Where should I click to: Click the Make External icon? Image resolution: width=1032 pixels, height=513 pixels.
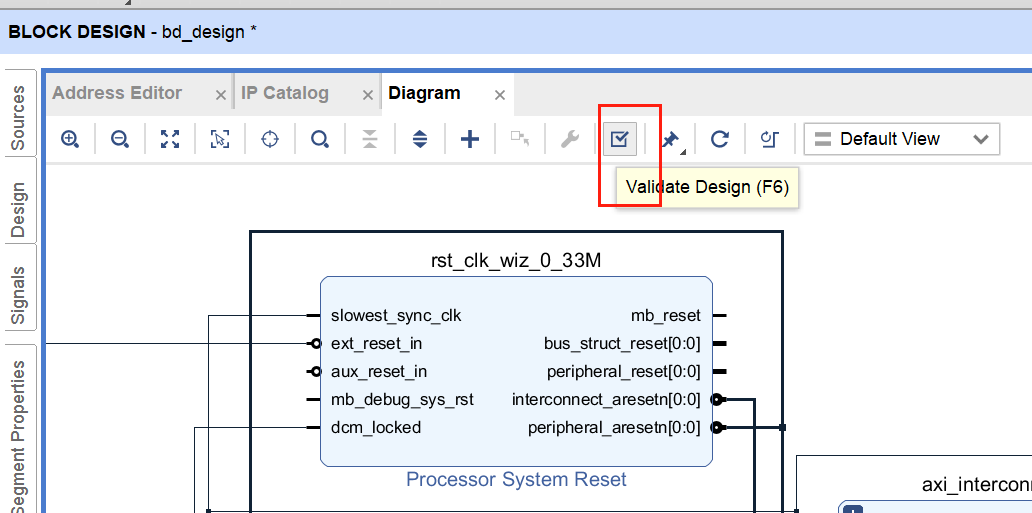[520, 139]
